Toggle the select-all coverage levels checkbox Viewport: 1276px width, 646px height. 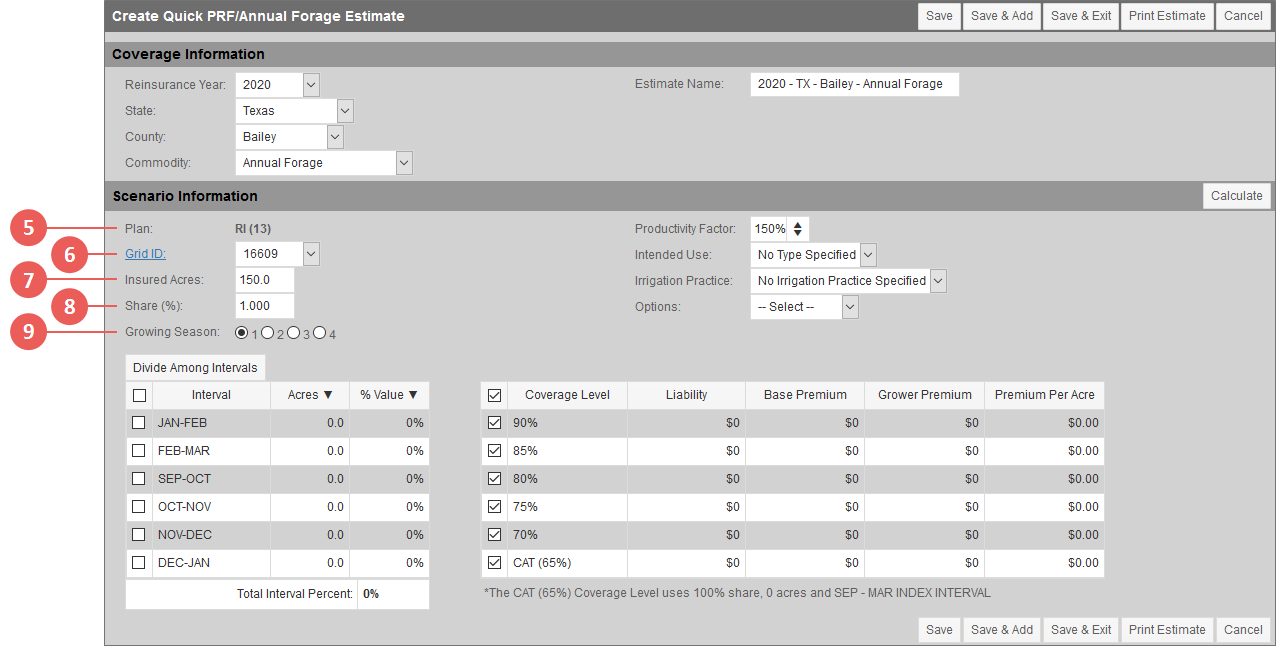coord(494,394)
